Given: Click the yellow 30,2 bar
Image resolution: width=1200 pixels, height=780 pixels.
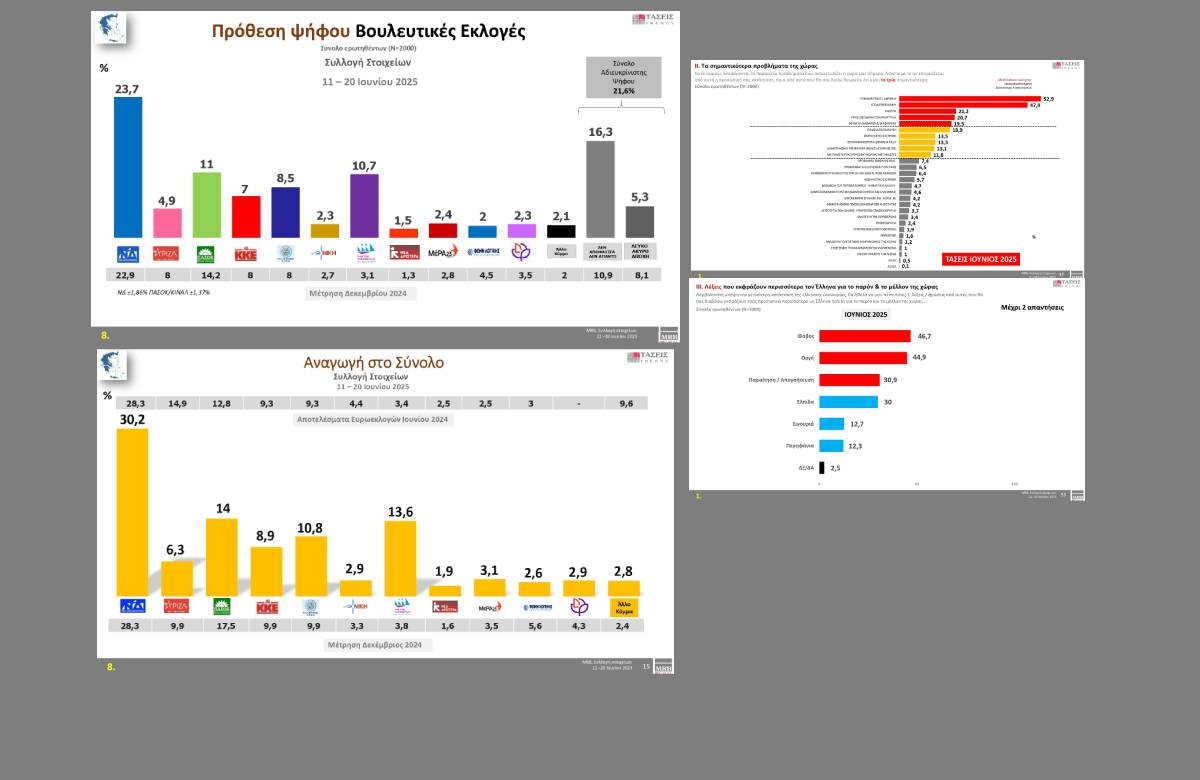Looking at the screenshot, I should pos(132,512).
